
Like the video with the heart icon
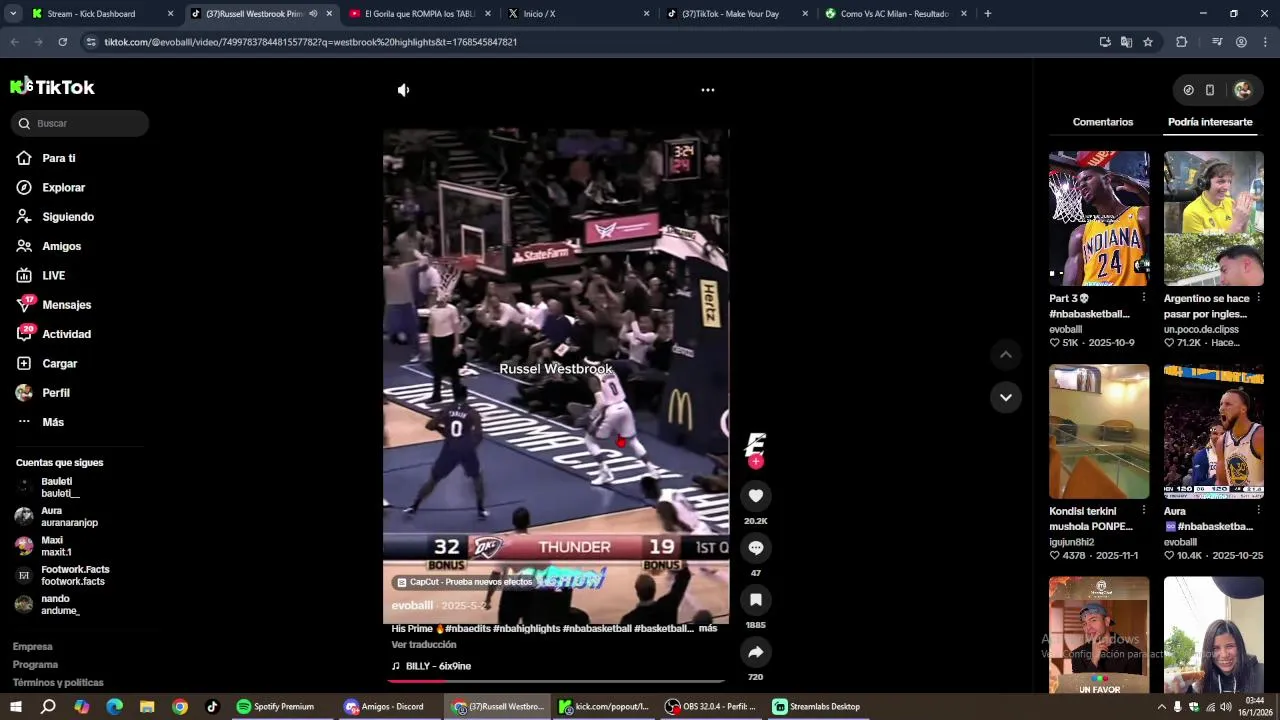coord(756,496)
